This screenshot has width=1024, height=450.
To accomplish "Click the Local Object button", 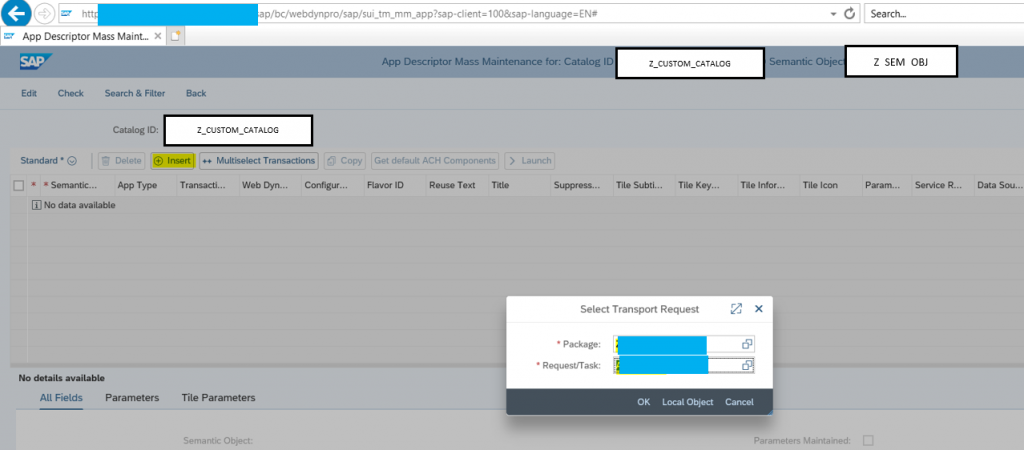I will click(x=688, y=402).
